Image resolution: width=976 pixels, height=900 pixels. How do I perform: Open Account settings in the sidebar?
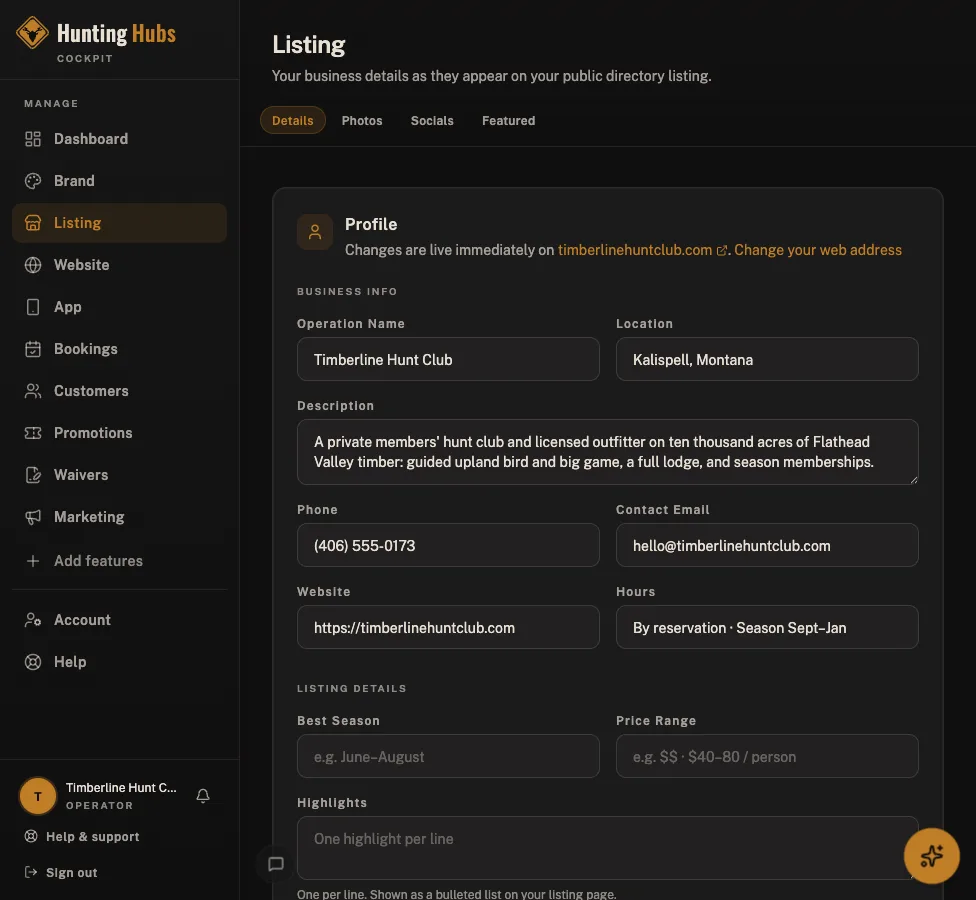point(120,620)
